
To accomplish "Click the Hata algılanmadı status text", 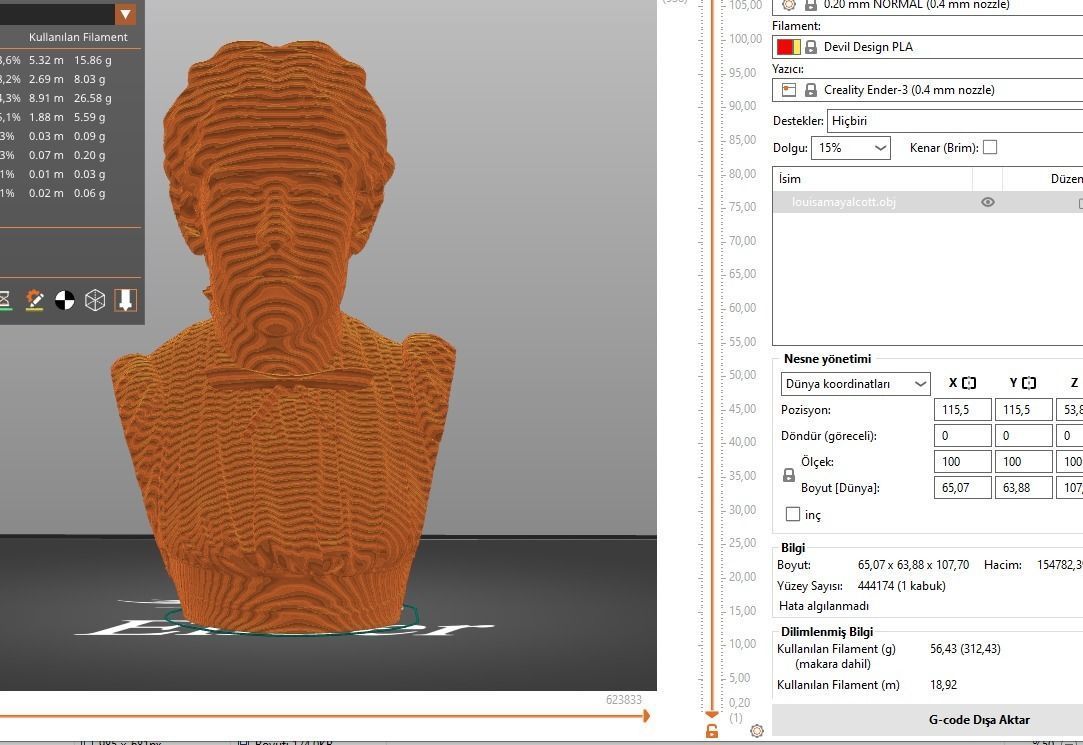I will (x=823, y=606).
